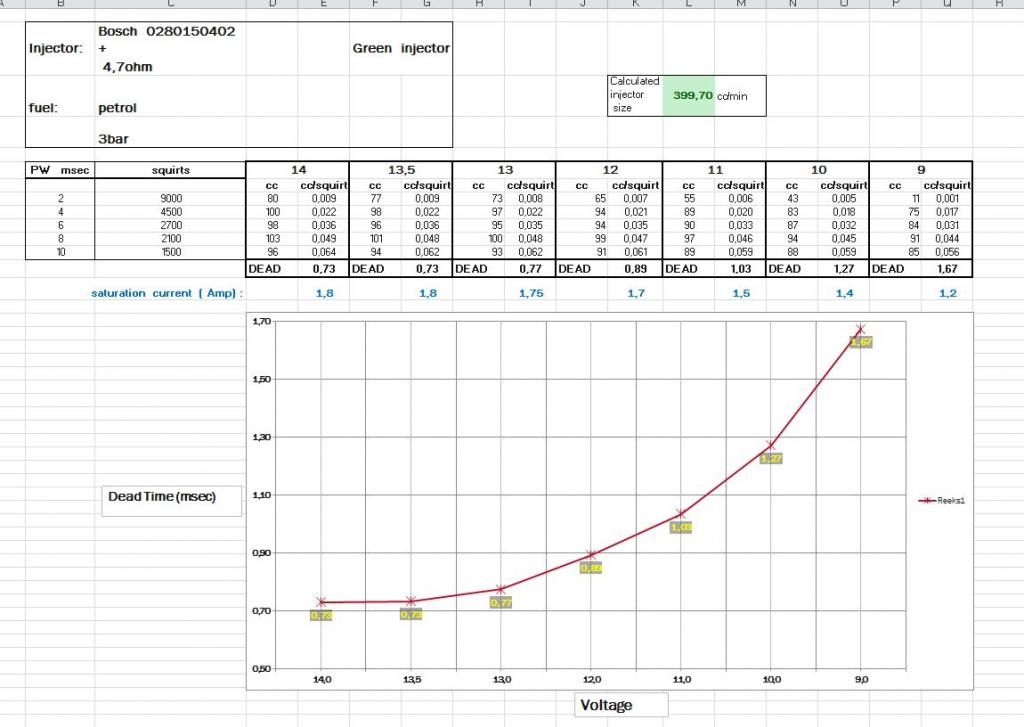
Task: Select the Green injector cell
Action: pyautogui.click(x=401, y=48)
